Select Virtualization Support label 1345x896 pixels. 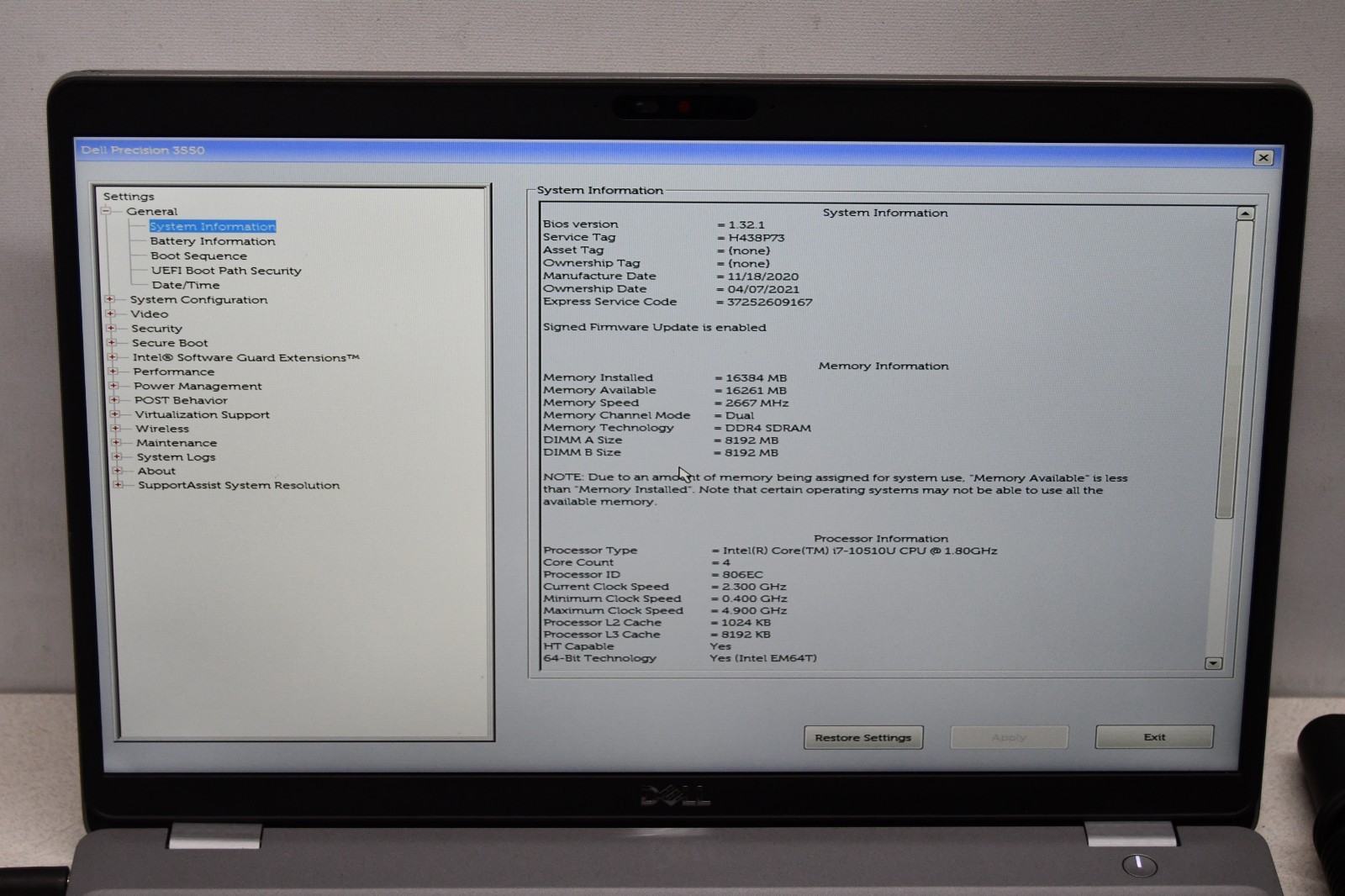point(203,414)
